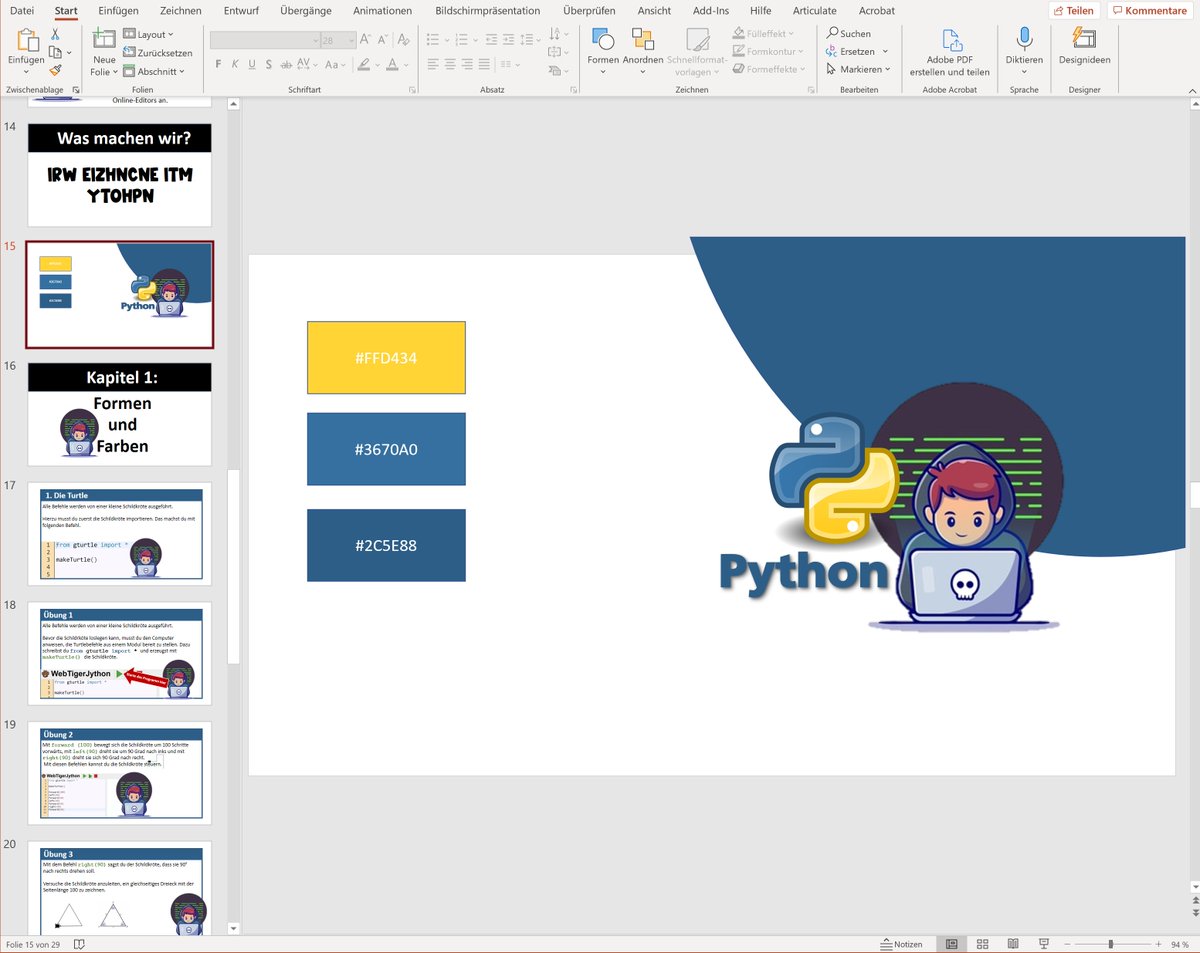Toggle strikethrough abc formatting
The image size is (1200, 953).
coord(285,64)
